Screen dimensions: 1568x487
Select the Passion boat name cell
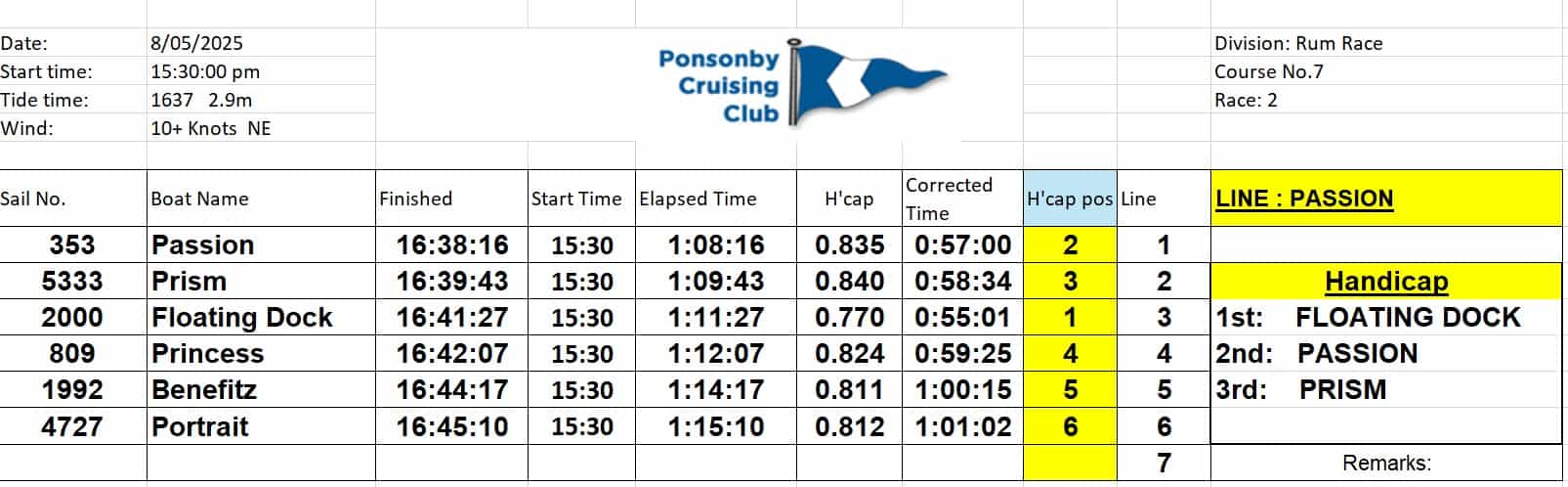coord(261,244)
